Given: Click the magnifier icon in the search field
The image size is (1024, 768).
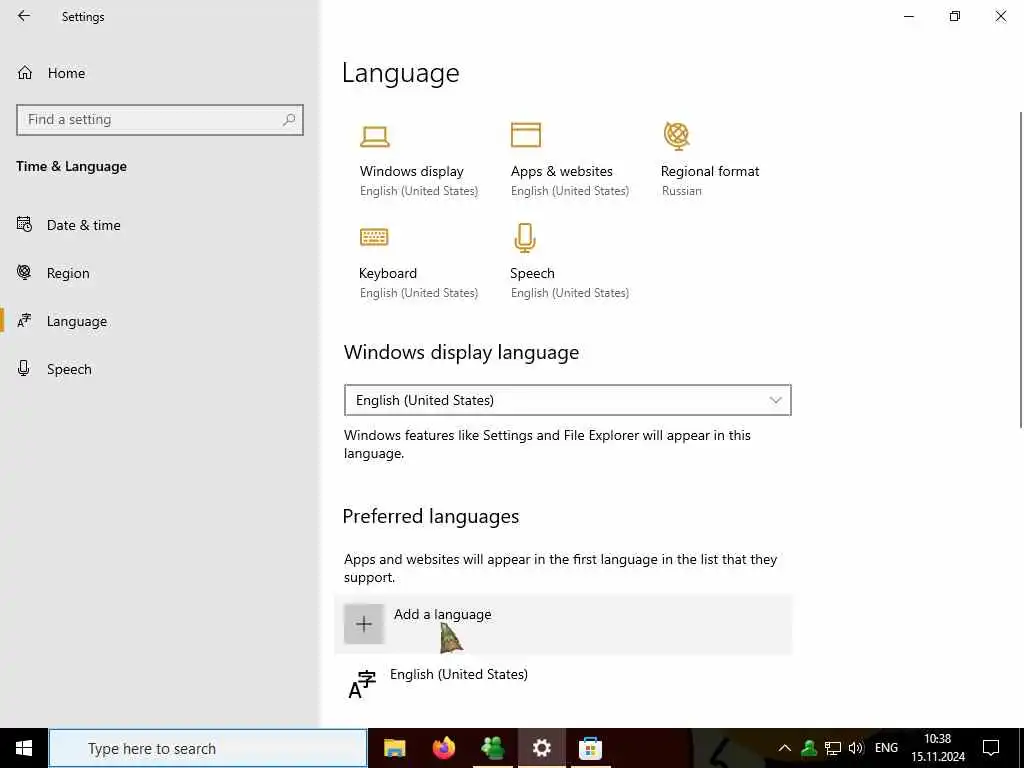Looking at the screenshot, I should coord(289,120).
